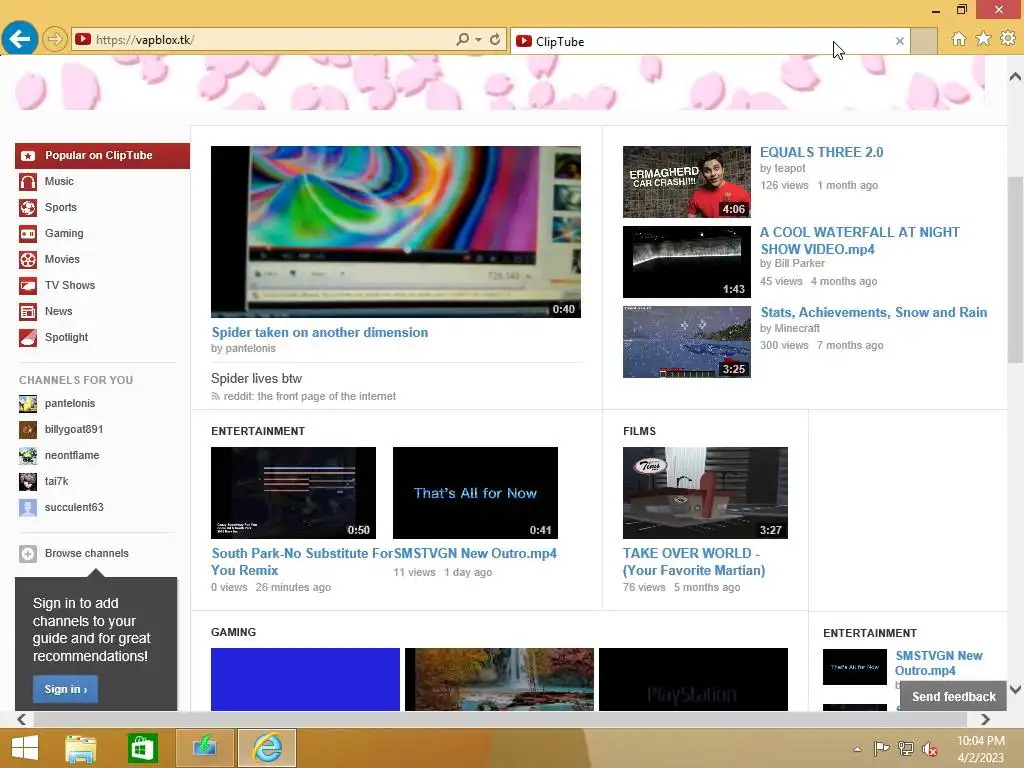The width and height of the screenshot is (1024, 768).
Task: Click the vertical scrollbar down arrow
Action: [1015, 689]
